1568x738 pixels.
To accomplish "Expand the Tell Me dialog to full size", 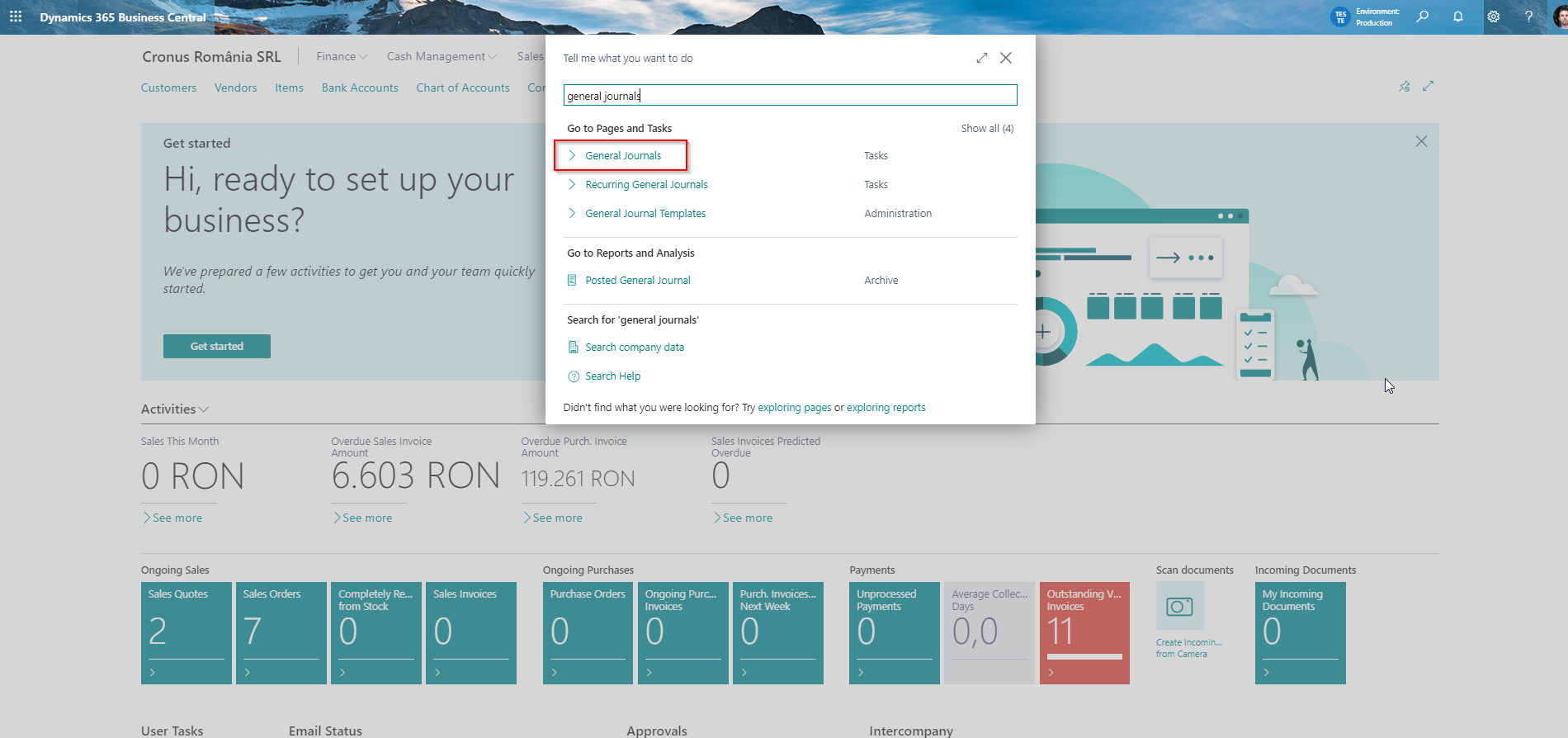I will click(x=982, y=58).
